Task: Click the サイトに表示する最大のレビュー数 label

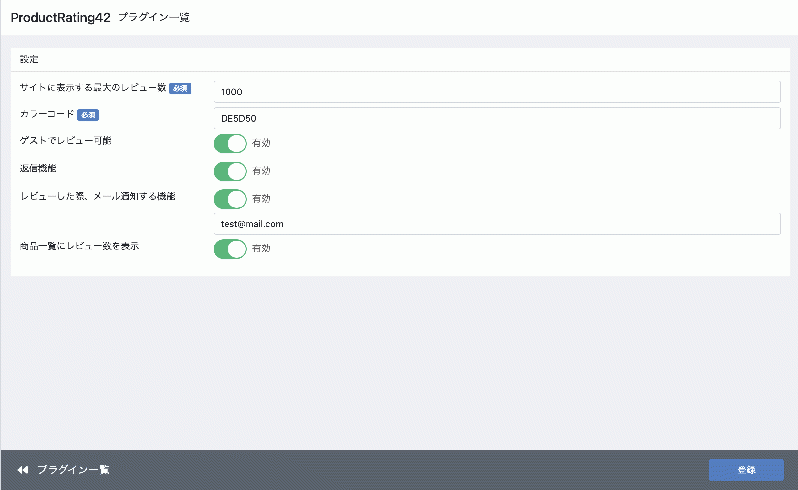Action: (x=93, y=88)
